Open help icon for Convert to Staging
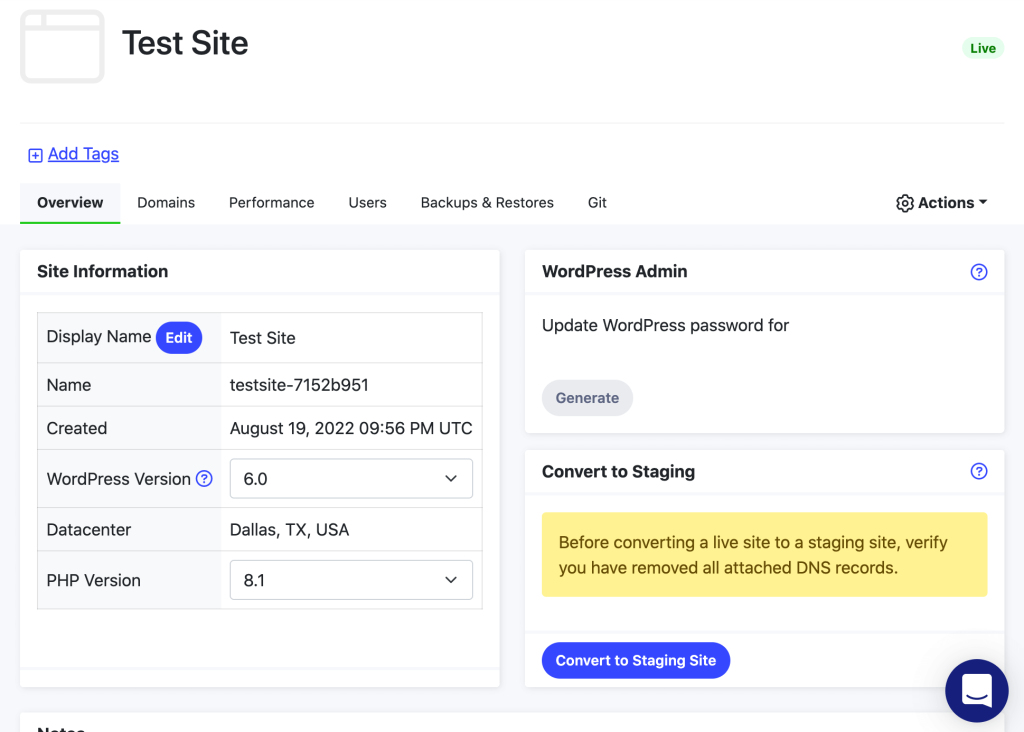 978,471
